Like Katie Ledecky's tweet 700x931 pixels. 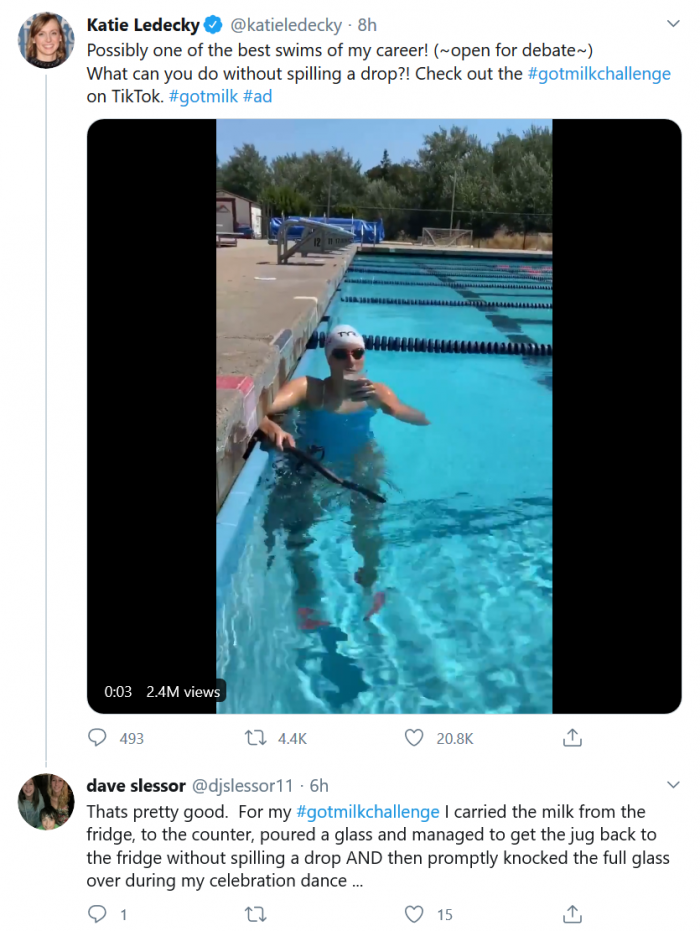(414, 738)
